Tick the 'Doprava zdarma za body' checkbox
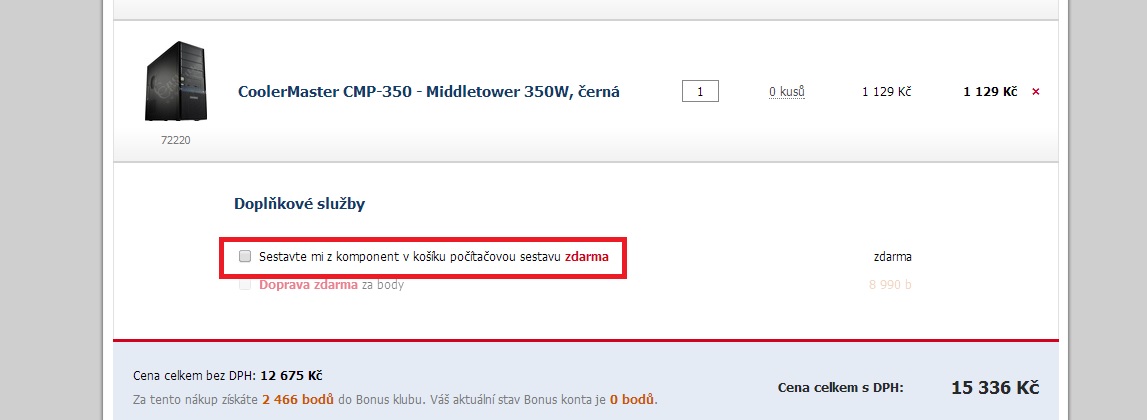The image size is (1147, 420). click(245, 284)
